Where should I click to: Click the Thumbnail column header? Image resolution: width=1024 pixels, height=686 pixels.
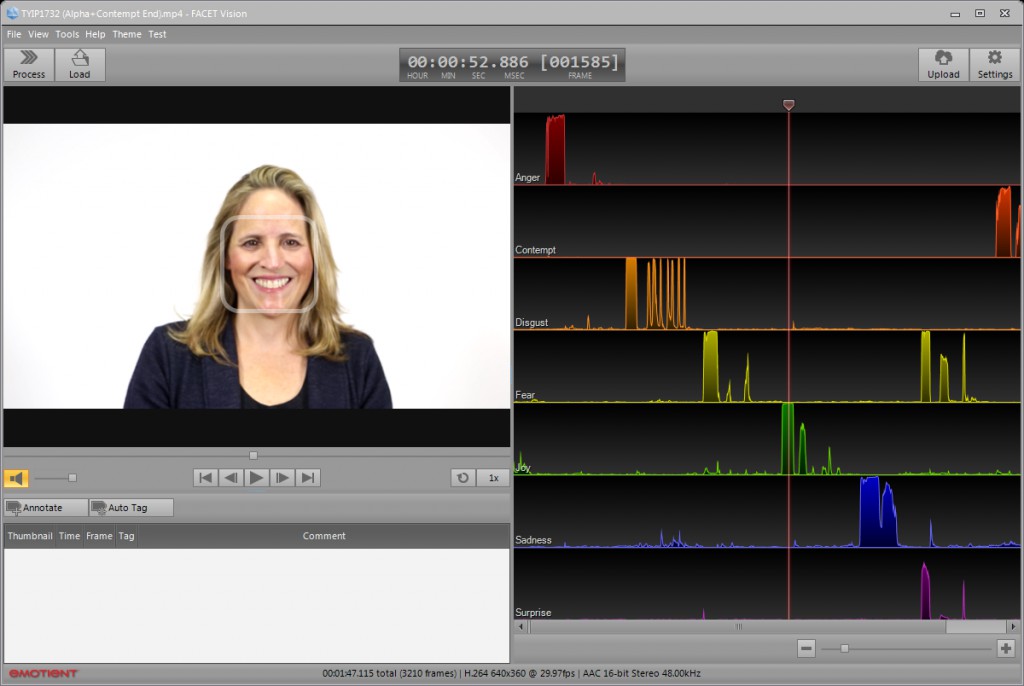(x=30, y=536)
